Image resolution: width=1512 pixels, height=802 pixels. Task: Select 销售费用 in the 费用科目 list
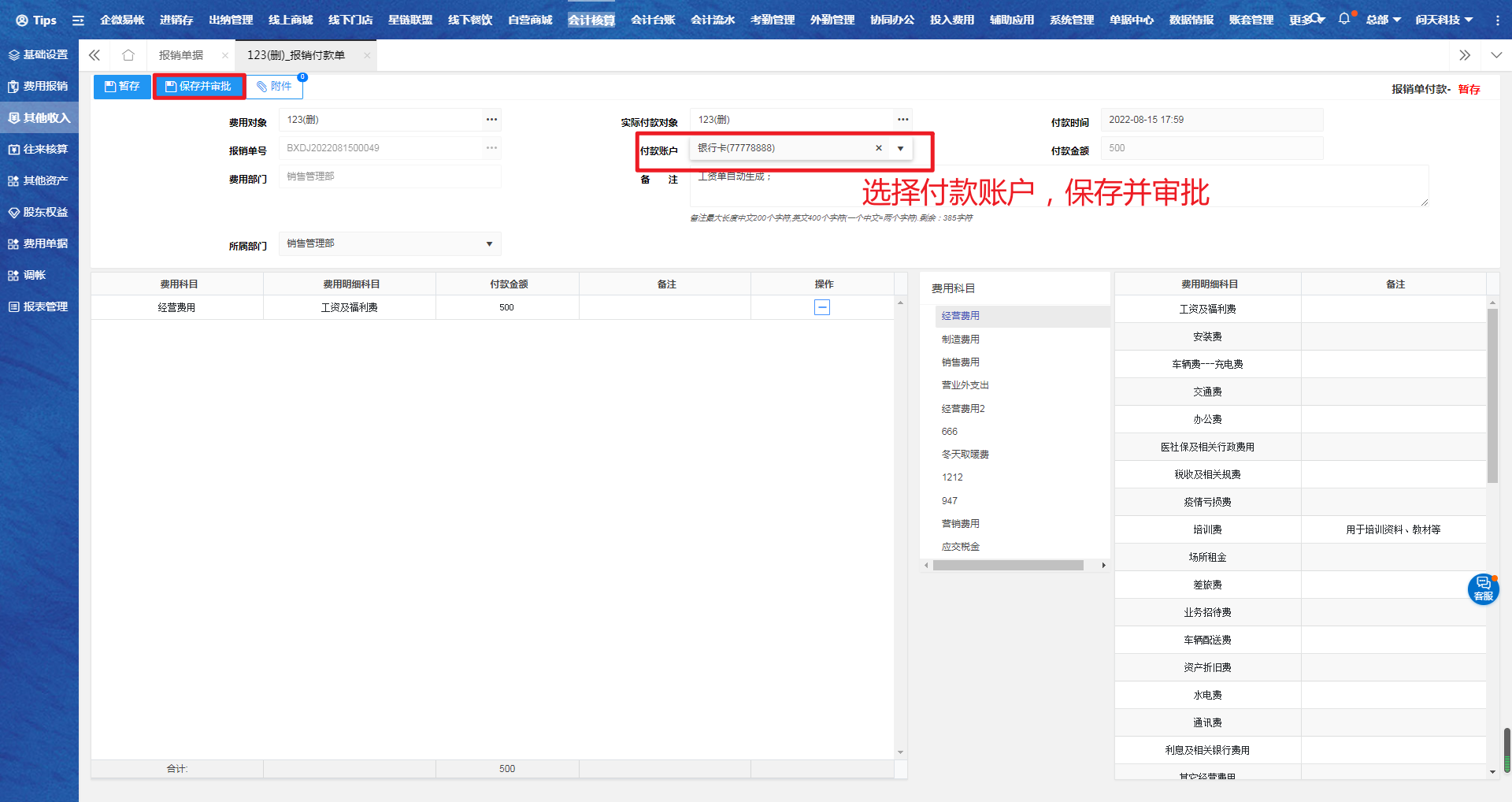click(961, 362)
